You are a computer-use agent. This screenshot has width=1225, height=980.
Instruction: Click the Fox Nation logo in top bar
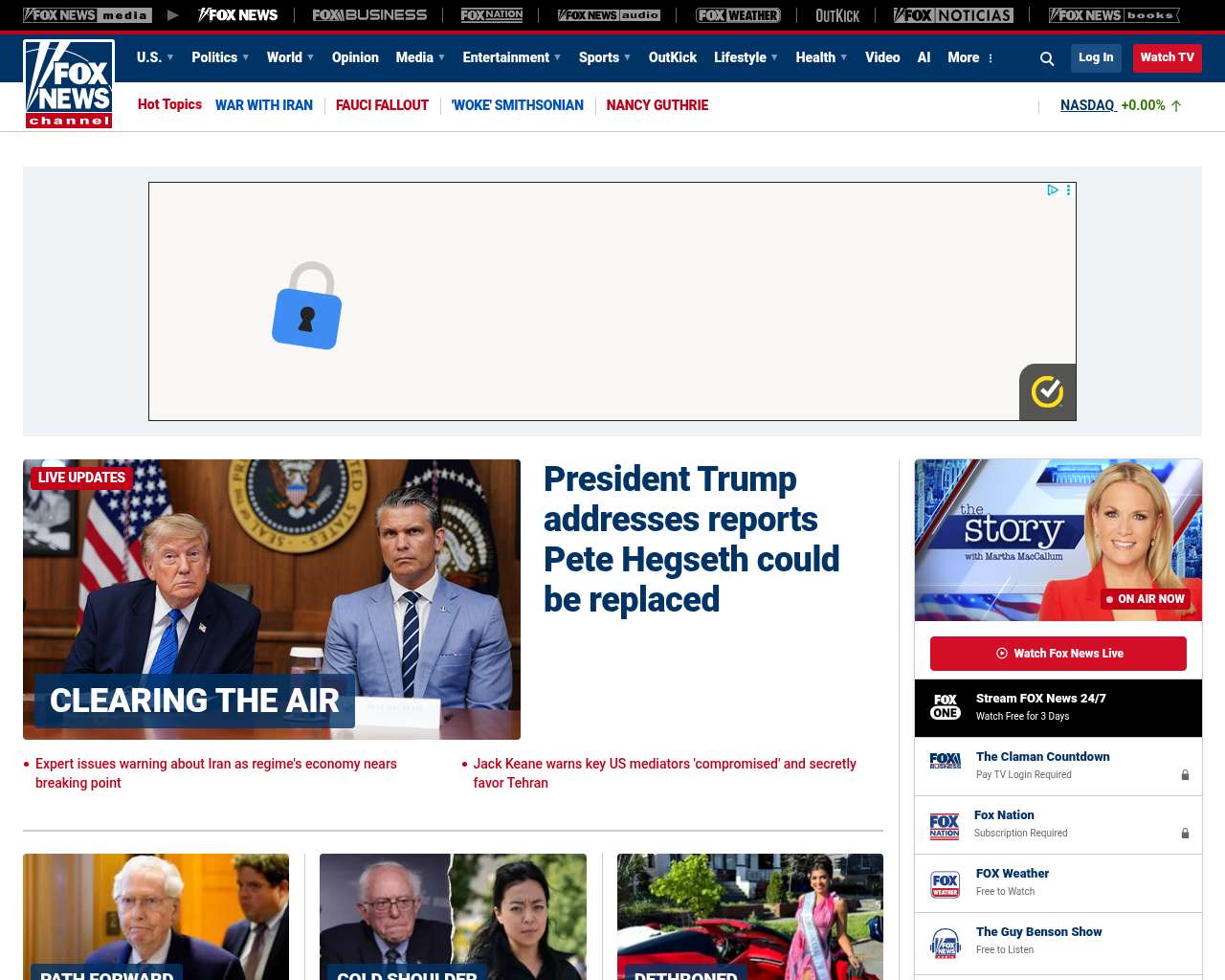click(x=492, y=15)
